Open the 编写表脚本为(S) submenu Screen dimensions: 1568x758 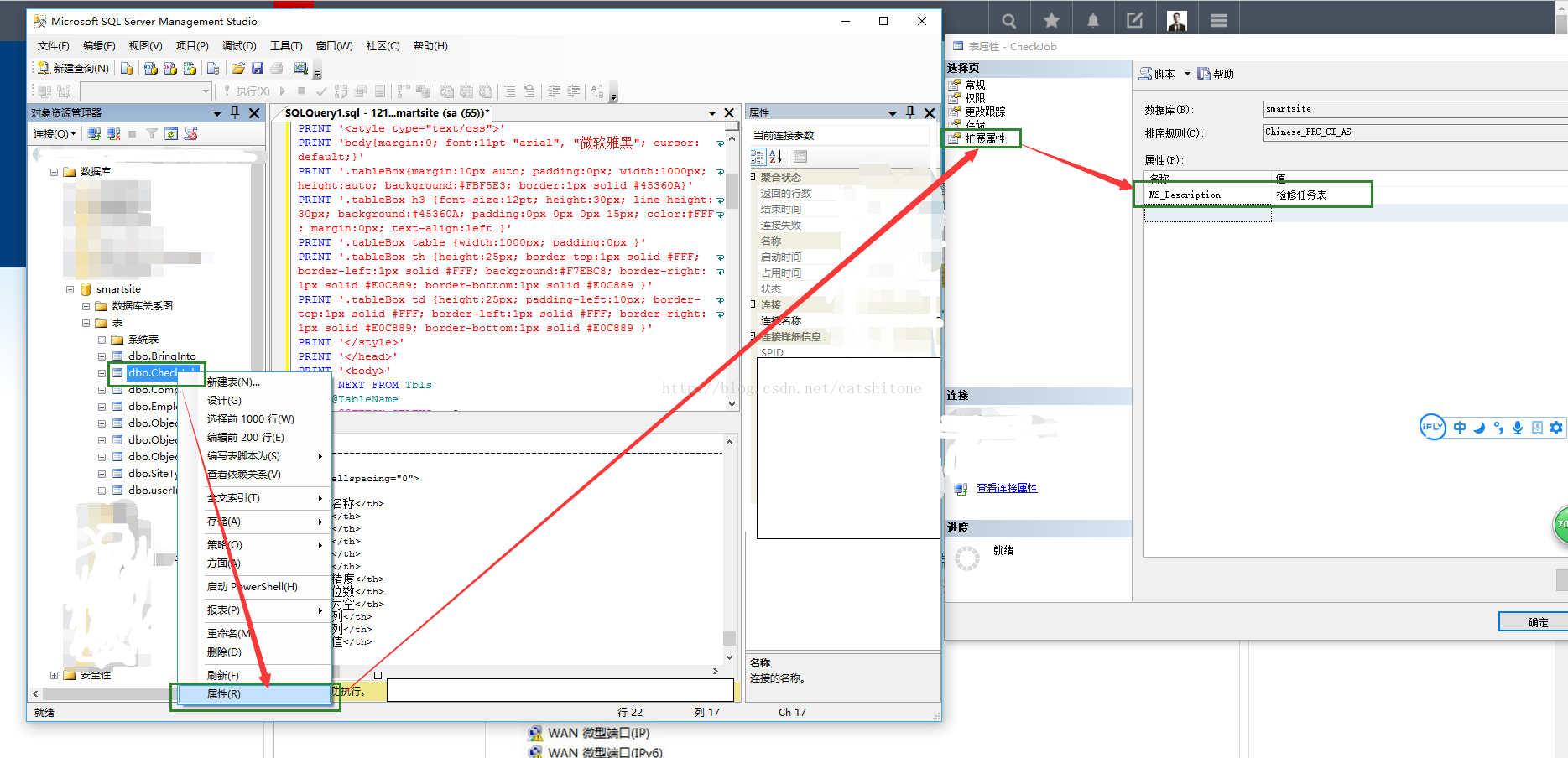click(x=255, y=456)
